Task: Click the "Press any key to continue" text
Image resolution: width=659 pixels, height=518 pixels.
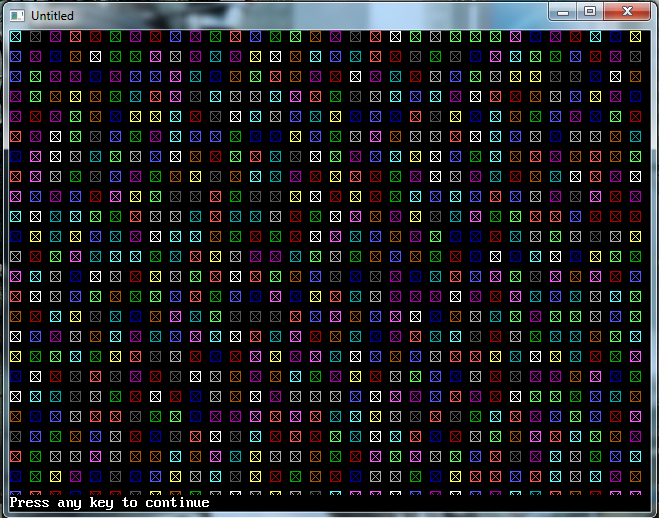Action: pyautogui.click(x=109, y=503)
